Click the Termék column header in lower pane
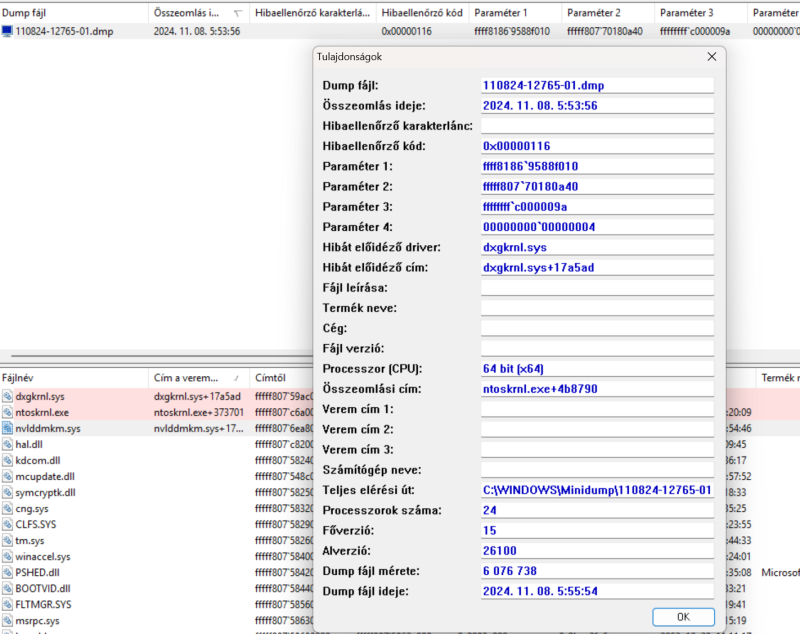 [x=778, y=378]
